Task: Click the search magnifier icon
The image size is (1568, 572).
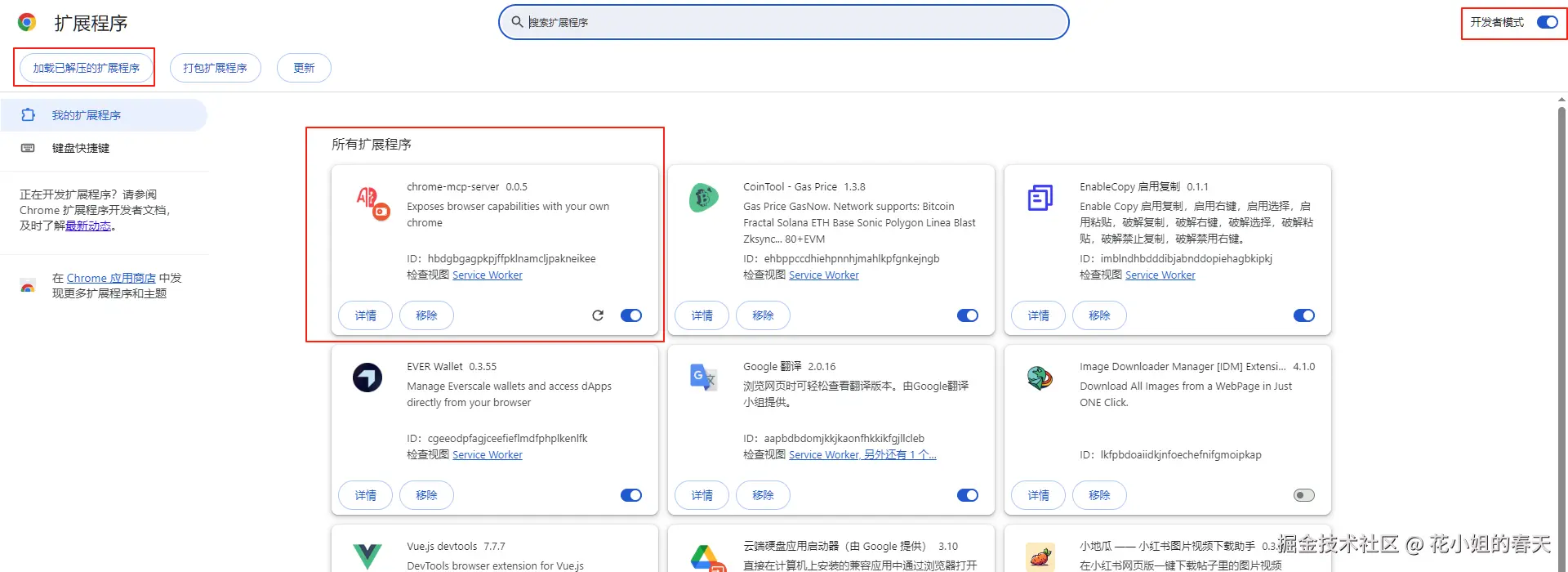Action: (517, 22)
